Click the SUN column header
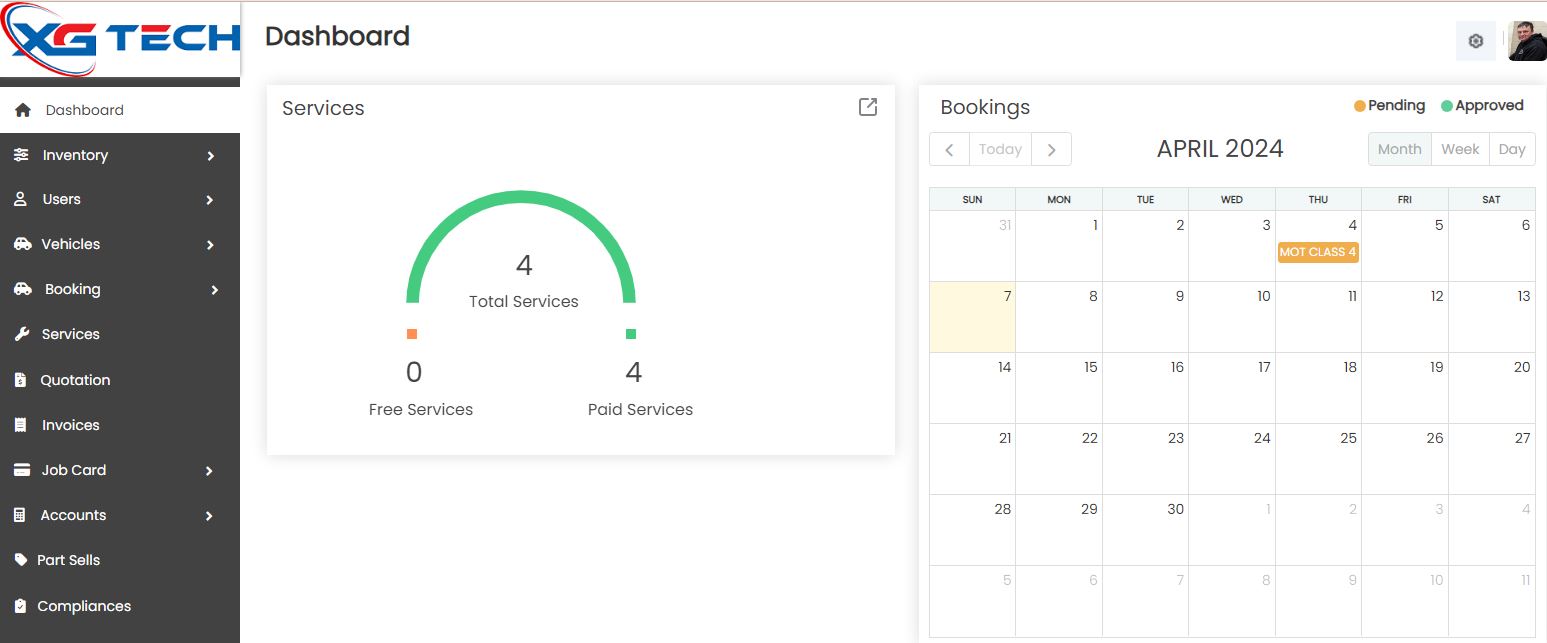The width and height of the screenshot is (1547, 643). point(972,199)
